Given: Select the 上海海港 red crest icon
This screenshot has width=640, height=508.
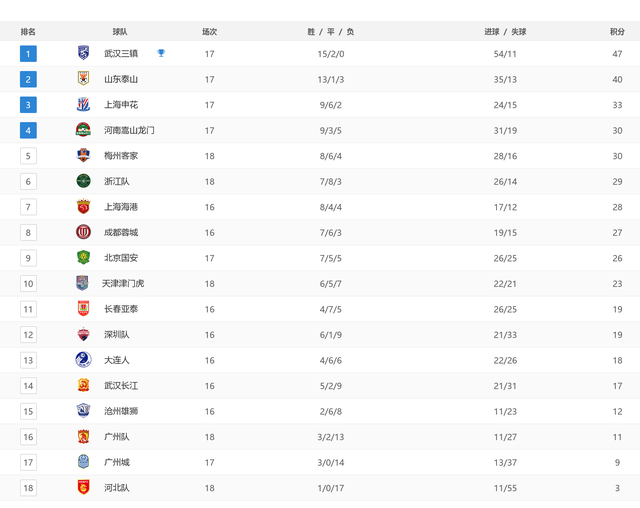Looking at the screenshot, I should pyautogui.click(x=83, y=206).
